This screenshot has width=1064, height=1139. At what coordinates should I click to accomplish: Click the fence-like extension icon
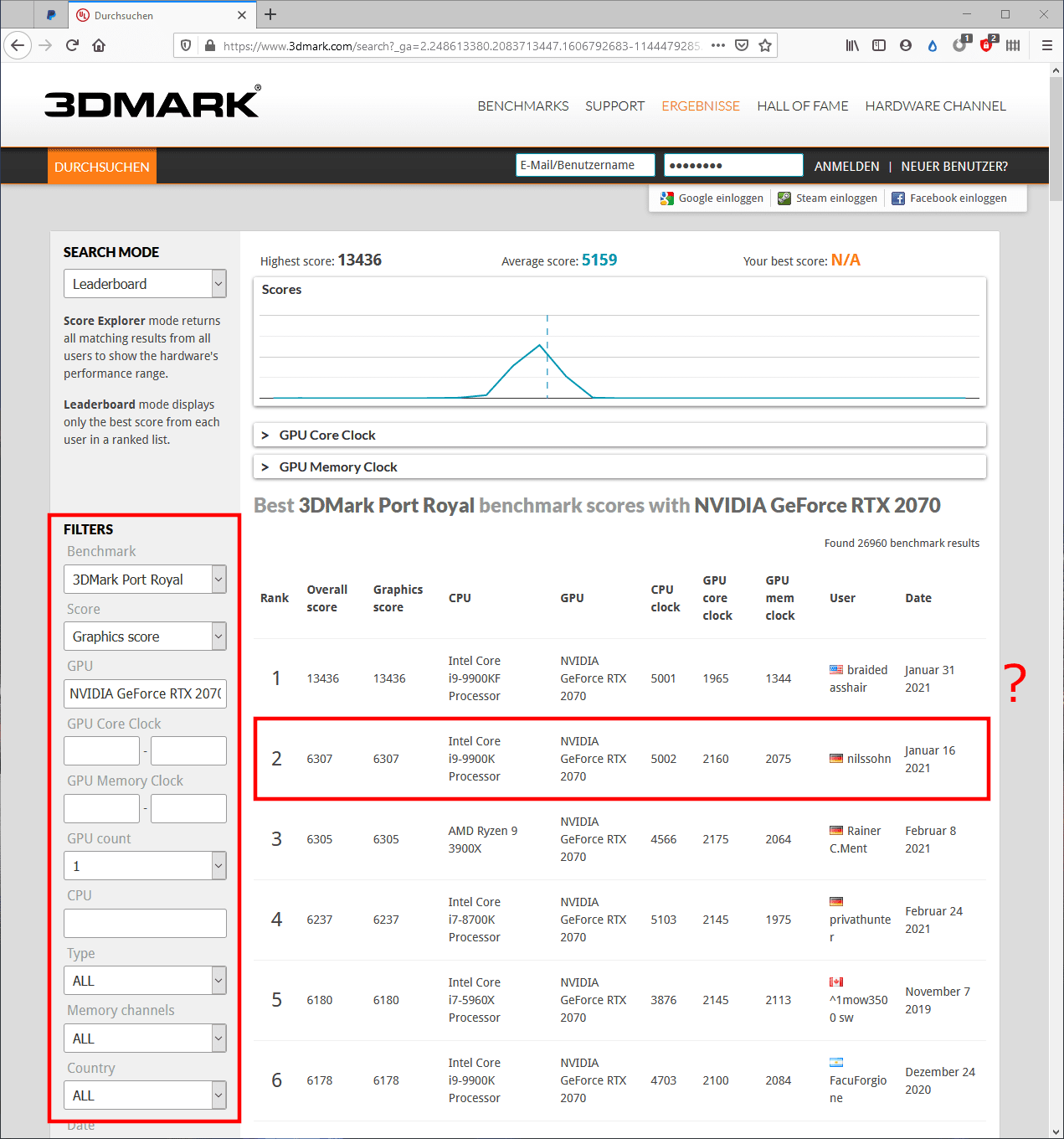point(1013,45)
